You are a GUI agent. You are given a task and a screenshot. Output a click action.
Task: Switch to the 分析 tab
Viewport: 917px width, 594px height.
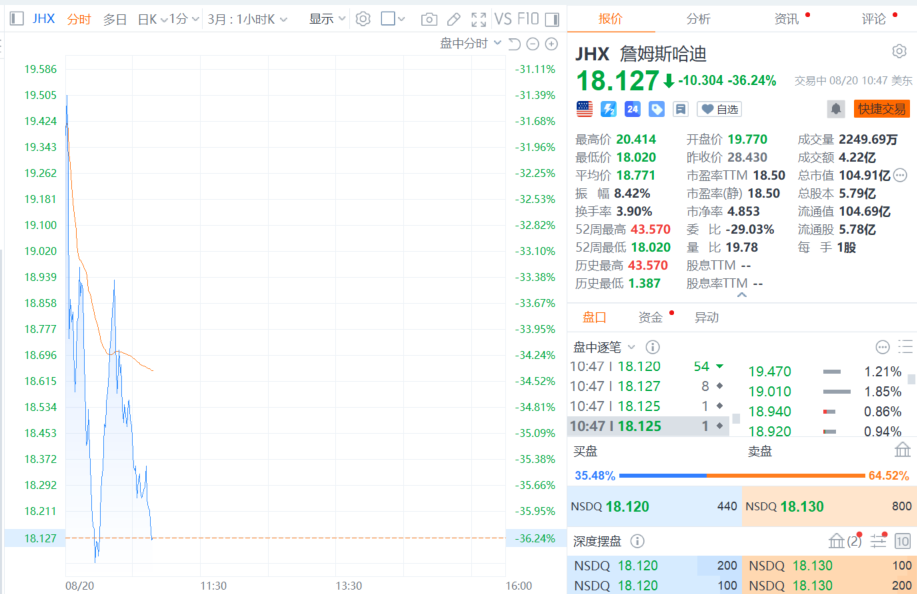(x=698, y=19)
